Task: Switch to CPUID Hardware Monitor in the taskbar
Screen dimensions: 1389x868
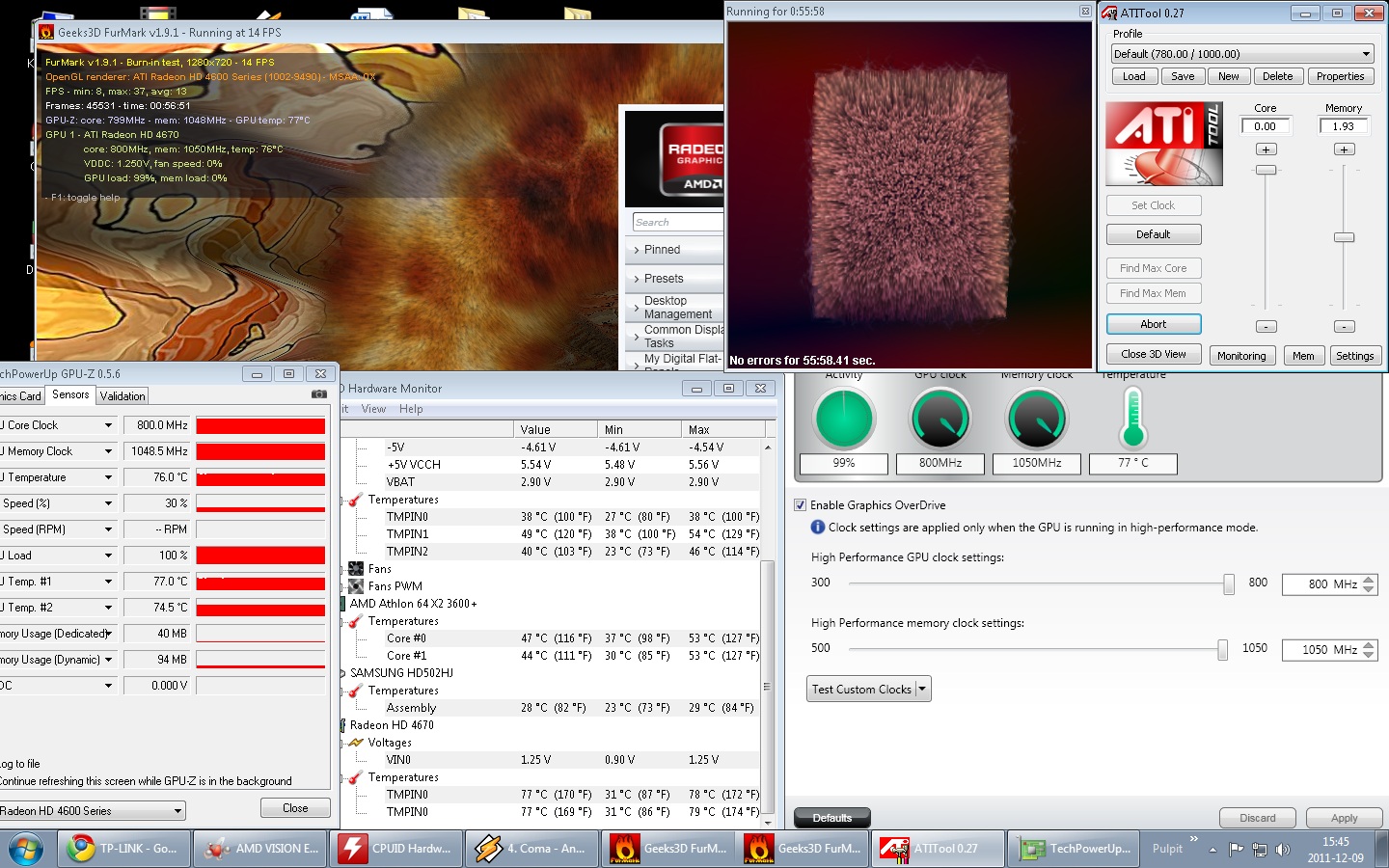Action: (x=395, y=849)
